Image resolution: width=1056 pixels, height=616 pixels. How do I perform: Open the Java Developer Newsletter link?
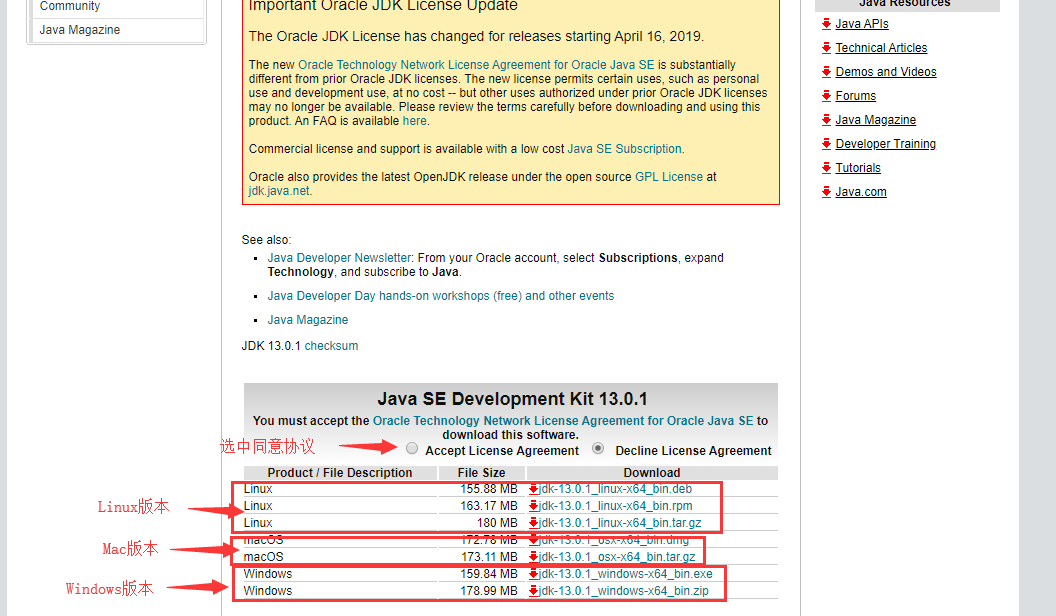coord(339,258)
